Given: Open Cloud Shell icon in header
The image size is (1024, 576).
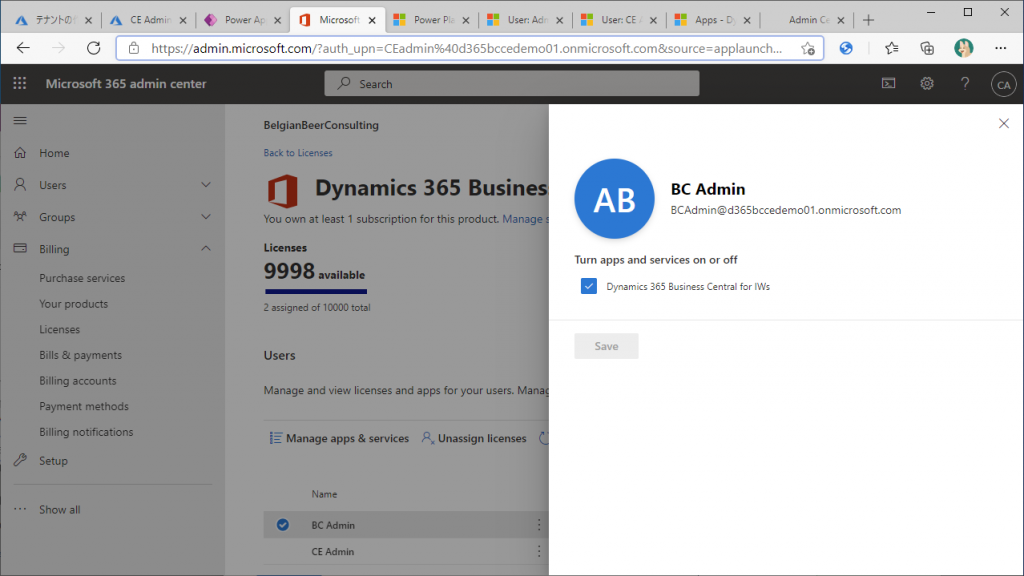Looking at the screenshot, I should pos(889,84).
